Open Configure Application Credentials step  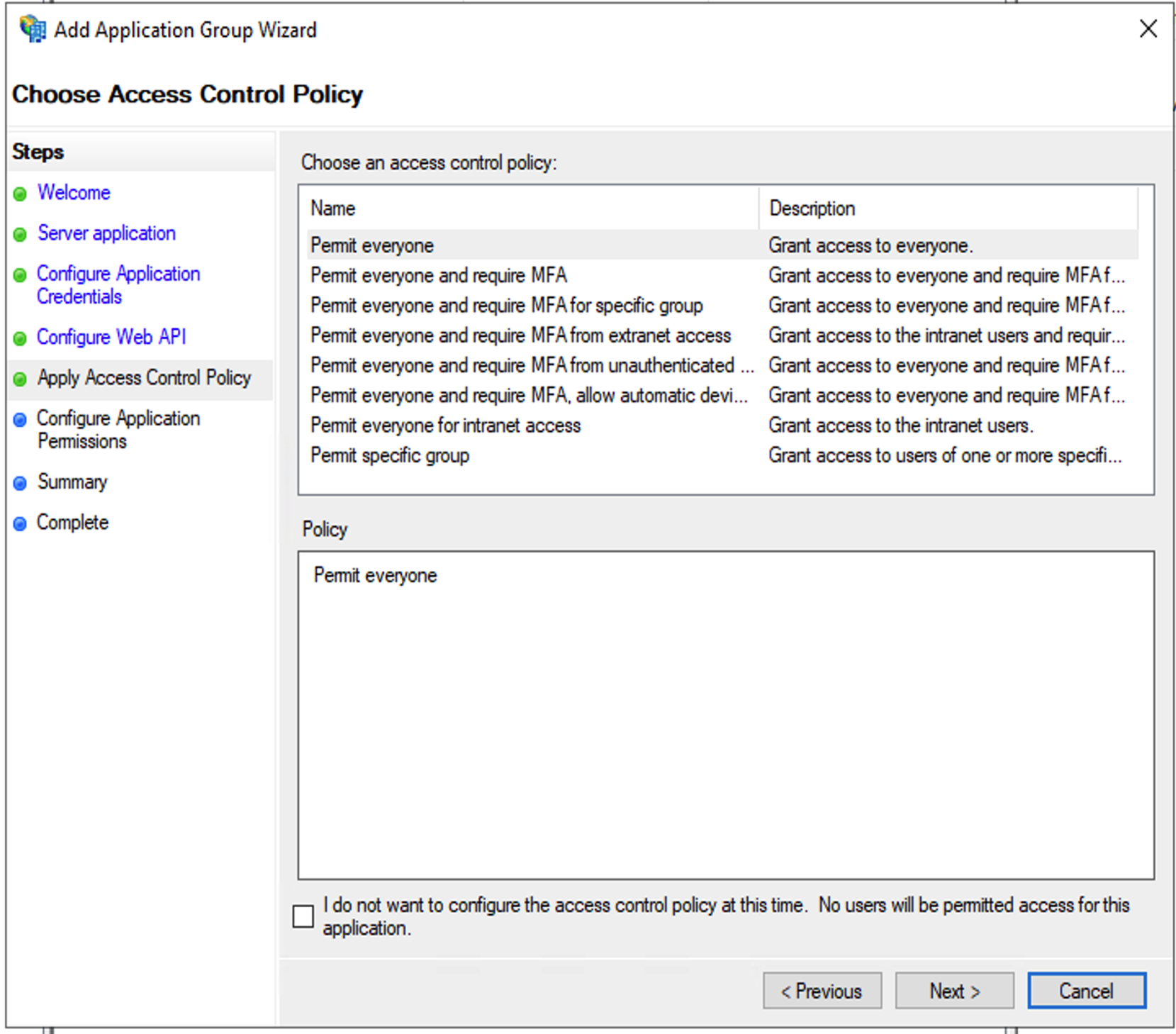pos(118,285)
